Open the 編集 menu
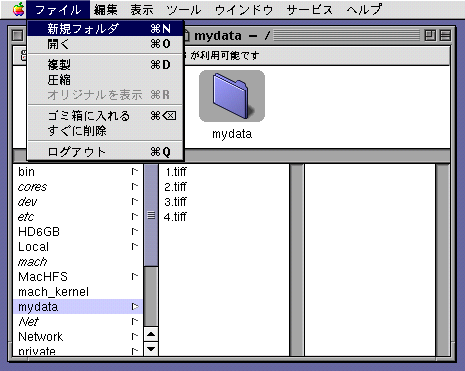Screen dimensions: 465x371 pos(106,10)
